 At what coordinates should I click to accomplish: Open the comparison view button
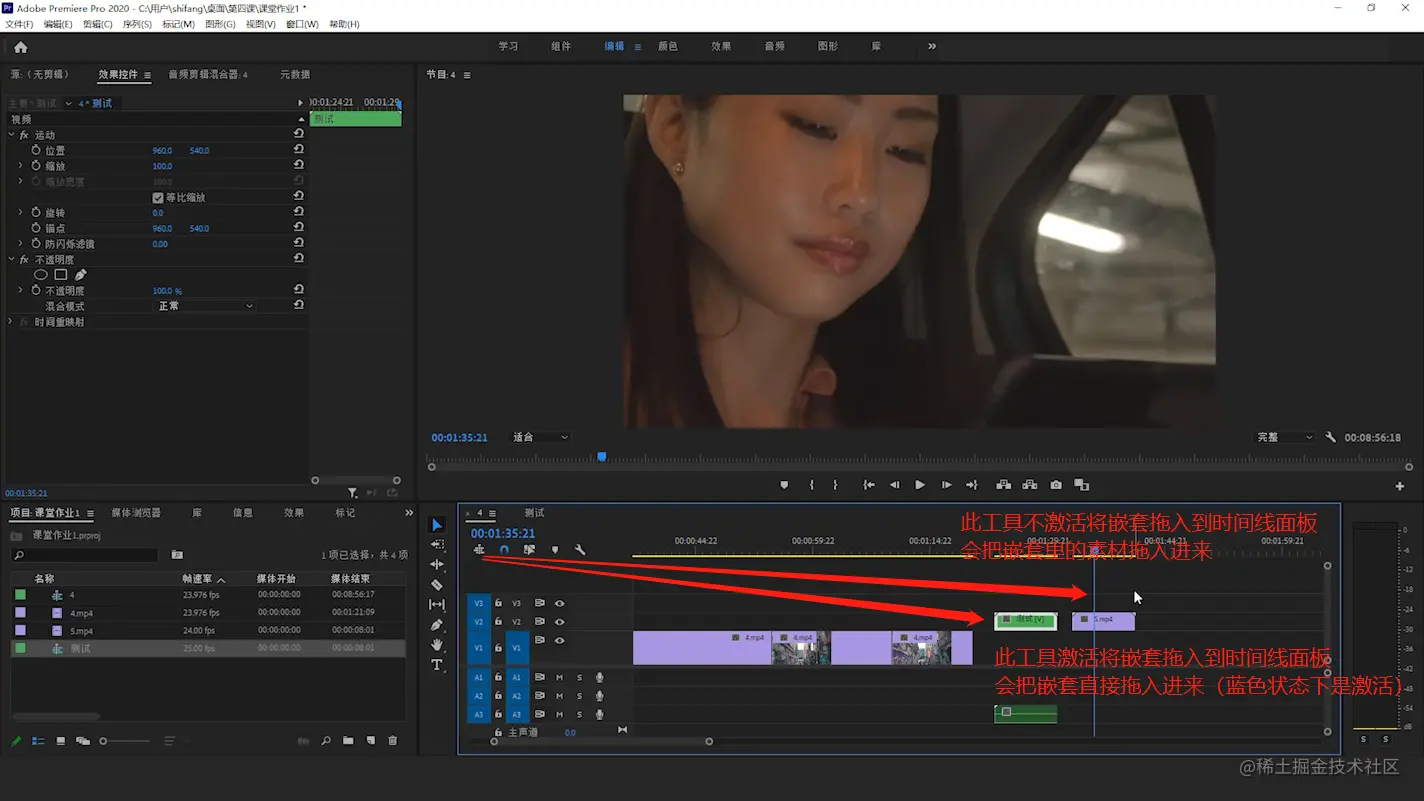click(1081, 485)
